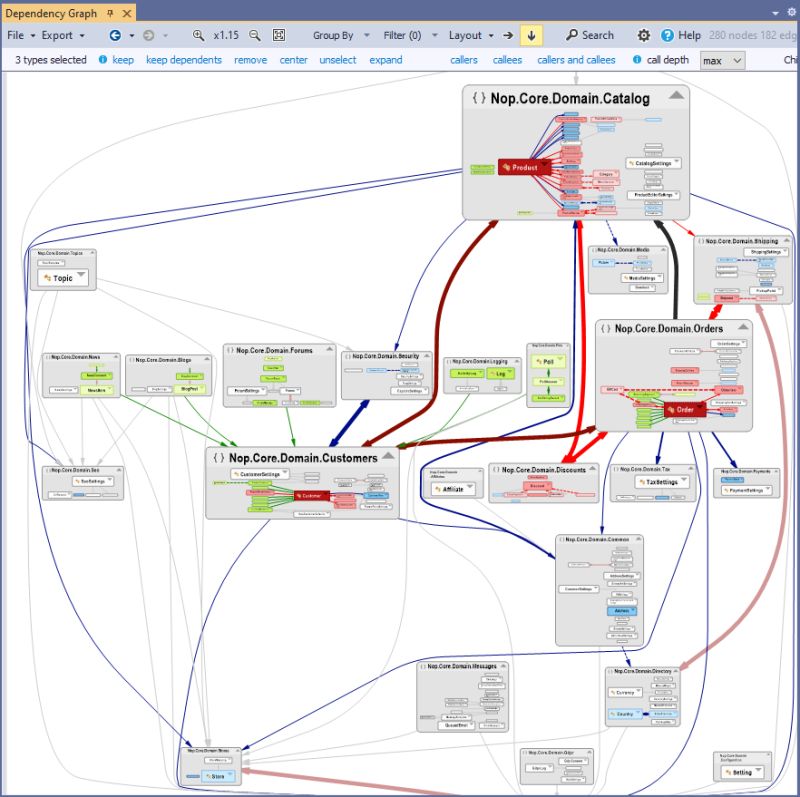The image size is (800, 797).
Task: Select the Dependency Graph tab
Action: pos(55,14)
